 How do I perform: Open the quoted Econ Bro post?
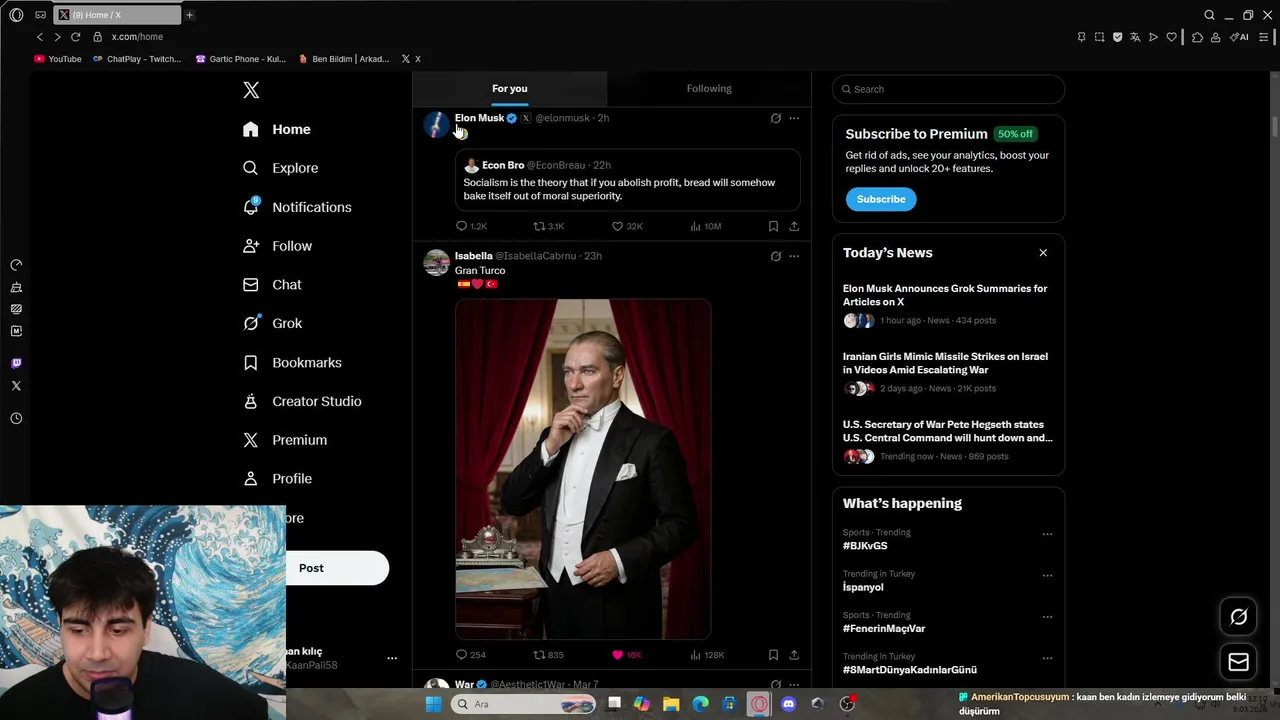tap(627, 181)
